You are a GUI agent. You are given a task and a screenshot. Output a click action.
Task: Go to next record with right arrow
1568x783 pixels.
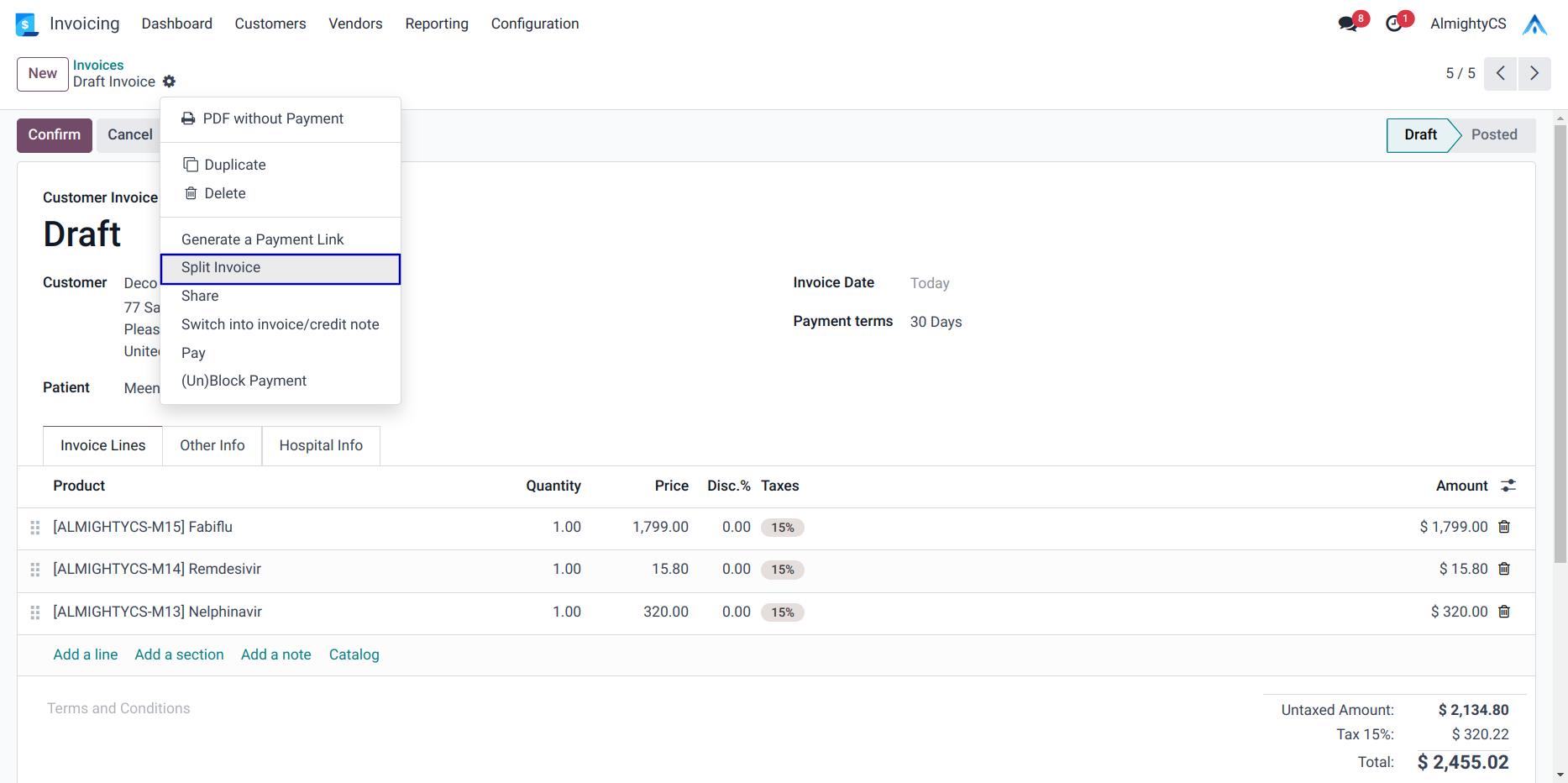[x=1534, y=74]
